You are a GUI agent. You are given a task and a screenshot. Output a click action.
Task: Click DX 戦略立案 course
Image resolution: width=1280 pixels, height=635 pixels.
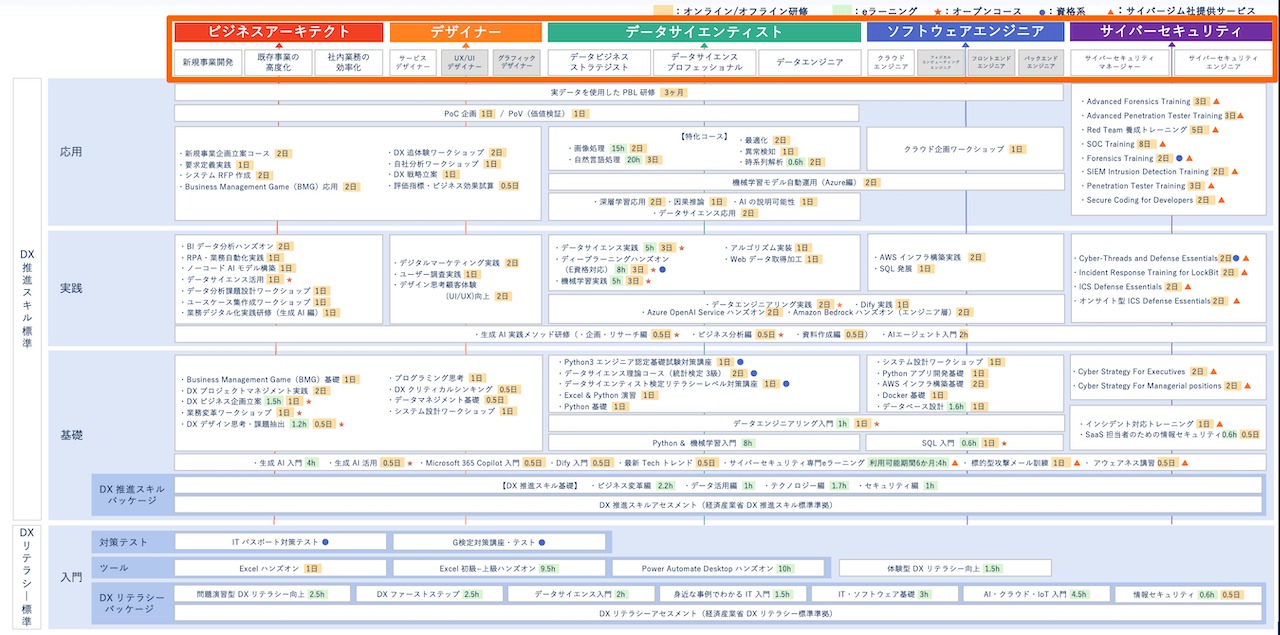(416, 175)
